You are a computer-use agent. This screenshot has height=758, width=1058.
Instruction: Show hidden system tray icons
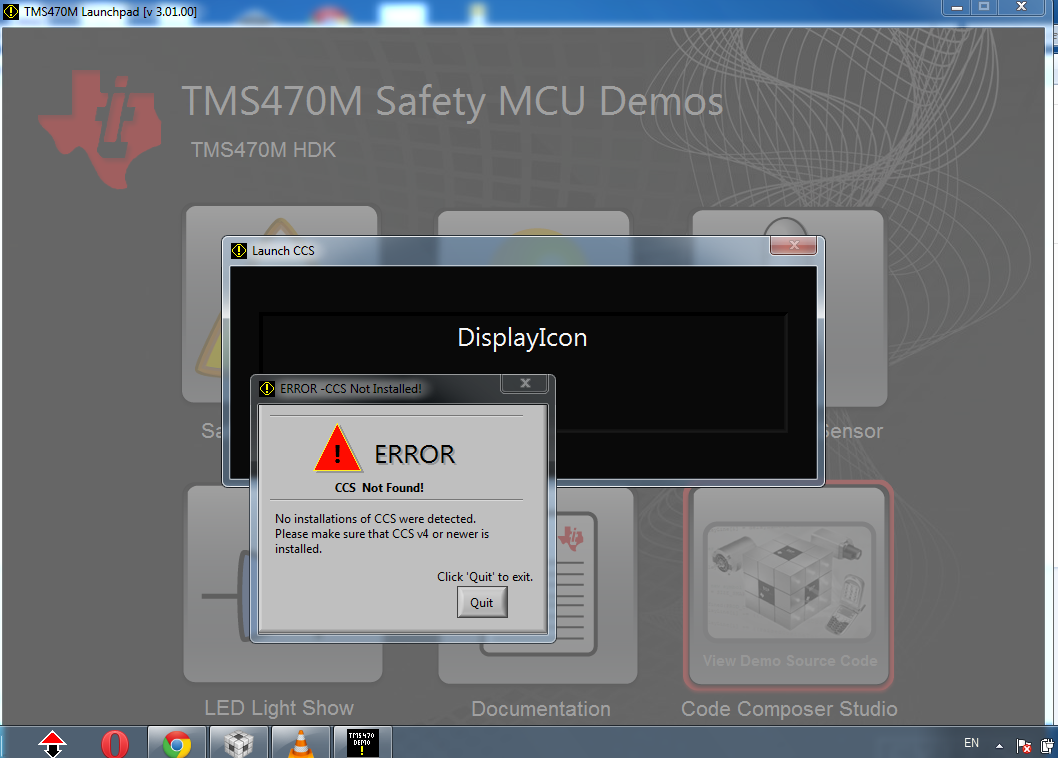[999, 746]
